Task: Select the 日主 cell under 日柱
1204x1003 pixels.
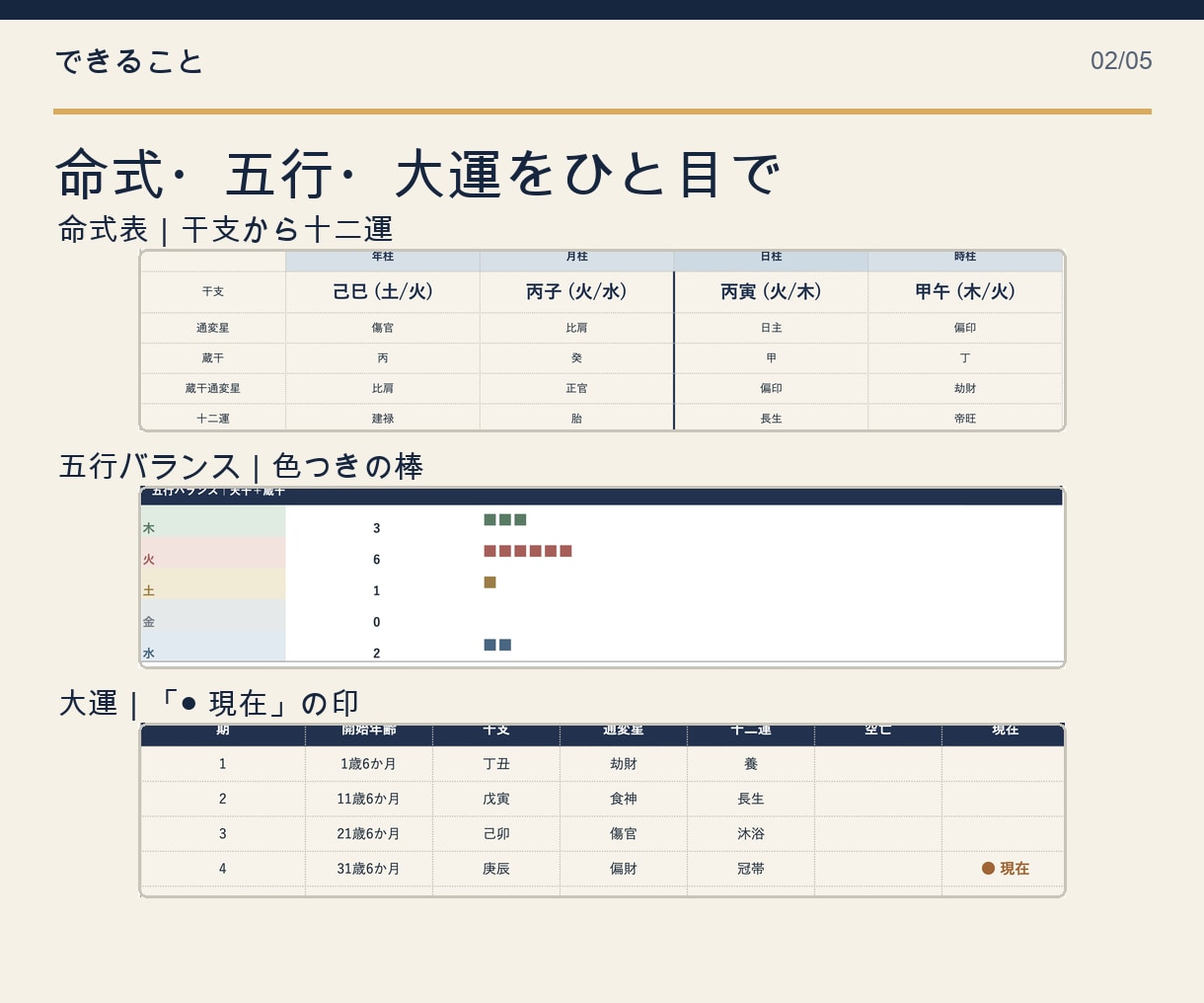Action: pos(771,328)
